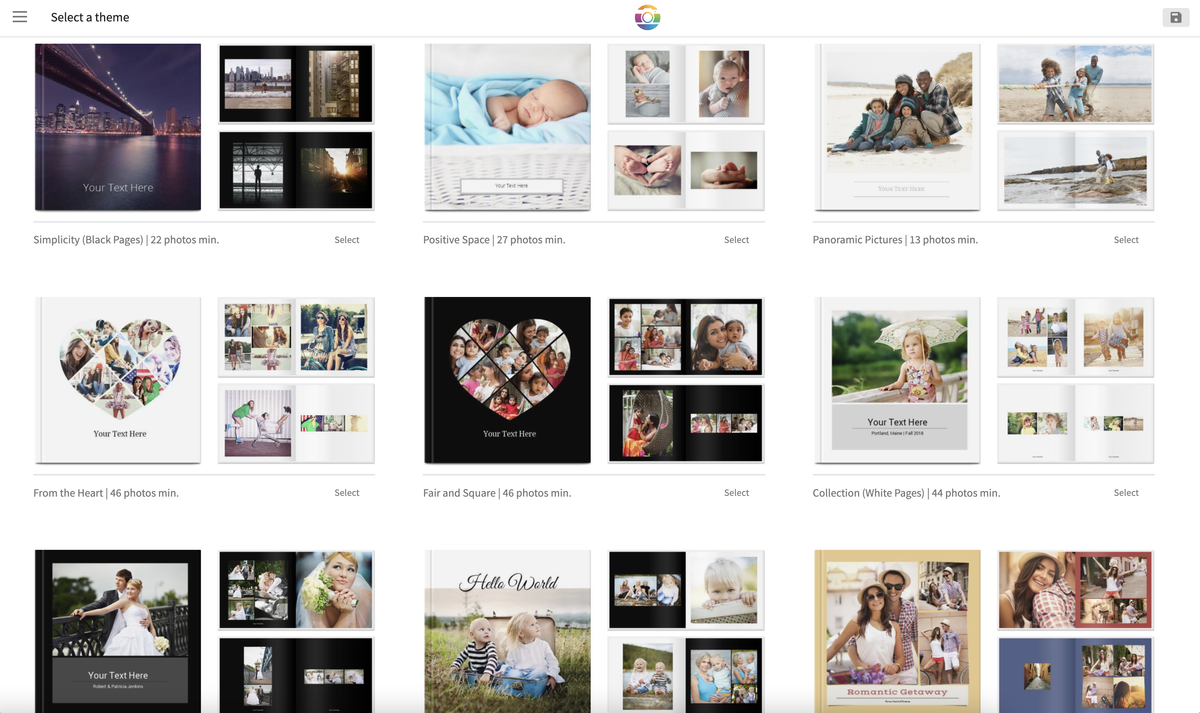Viewport: 1200px width, 713px height.
Task: Open the umbrella girl cover preview
Action: pos(897,380)
